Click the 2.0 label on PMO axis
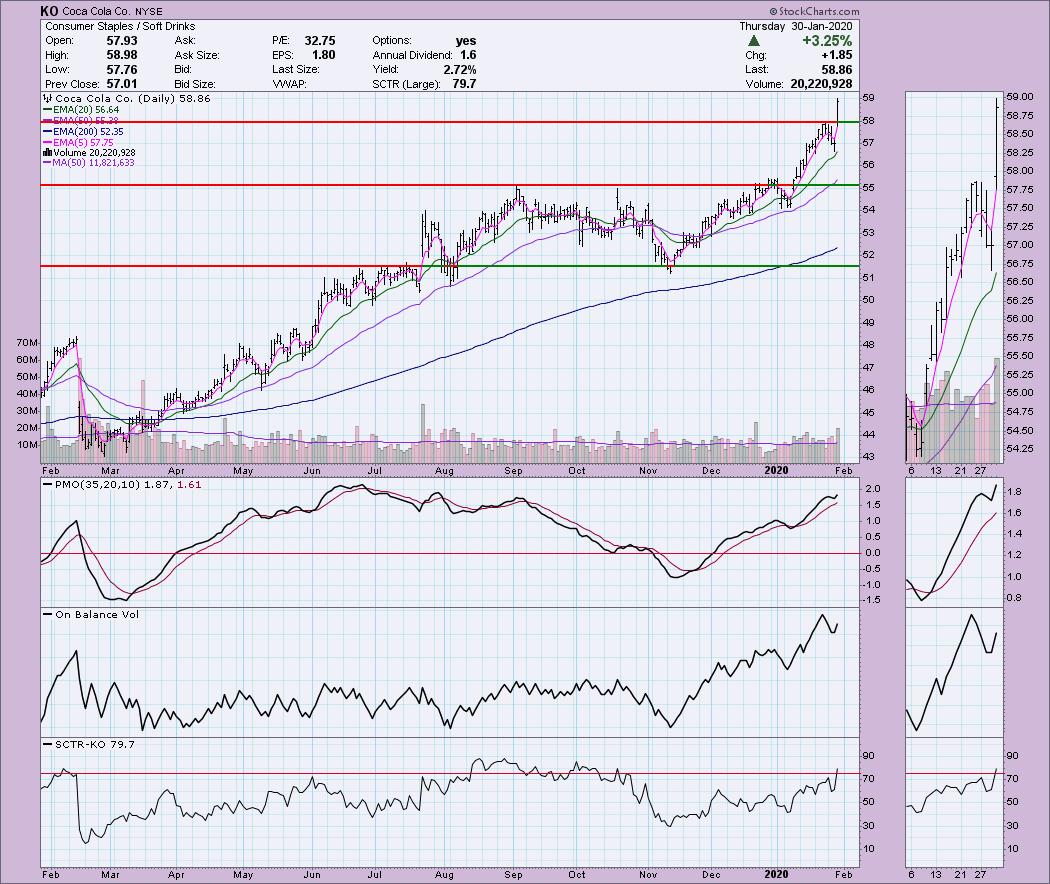 [873, 489]
